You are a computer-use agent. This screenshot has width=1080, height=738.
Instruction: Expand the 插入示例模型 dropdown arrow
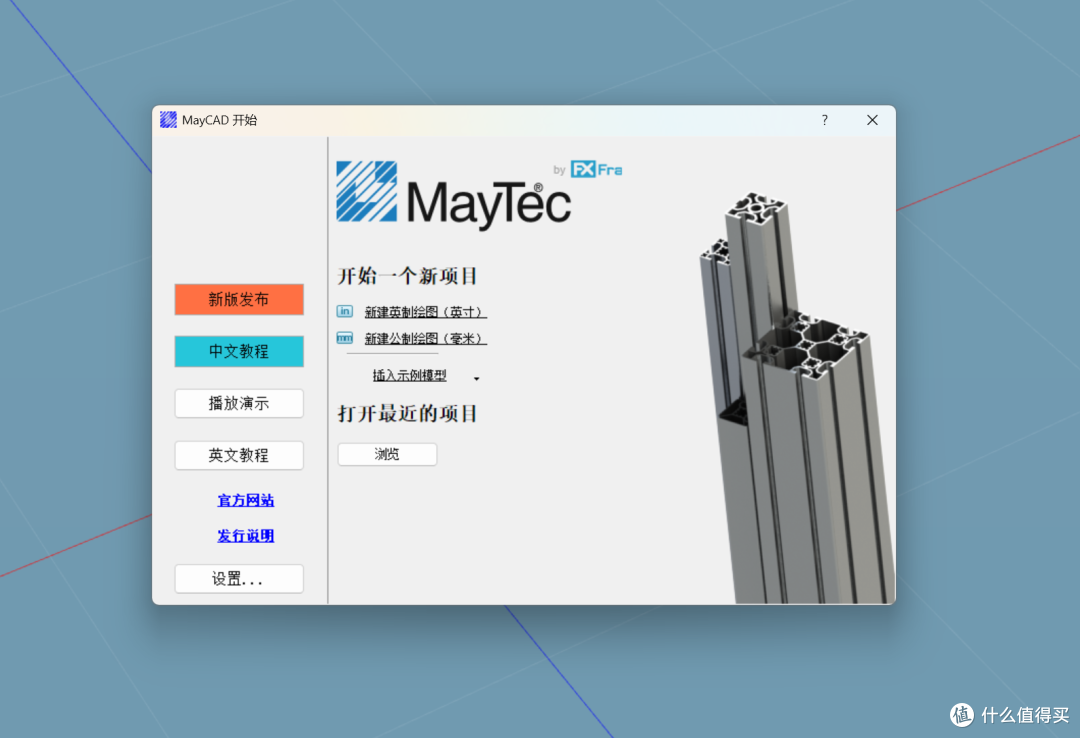(477, 378)
